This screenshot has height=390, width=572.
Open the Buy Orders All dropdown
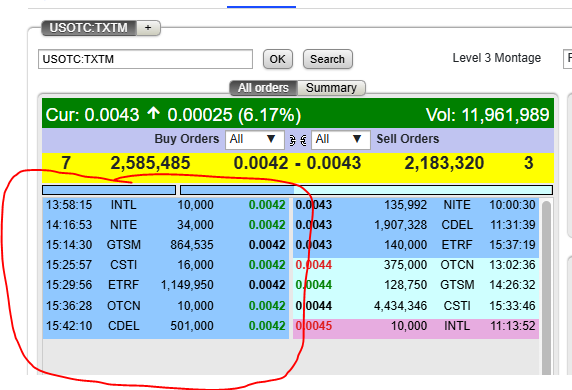tap(255, 140)
